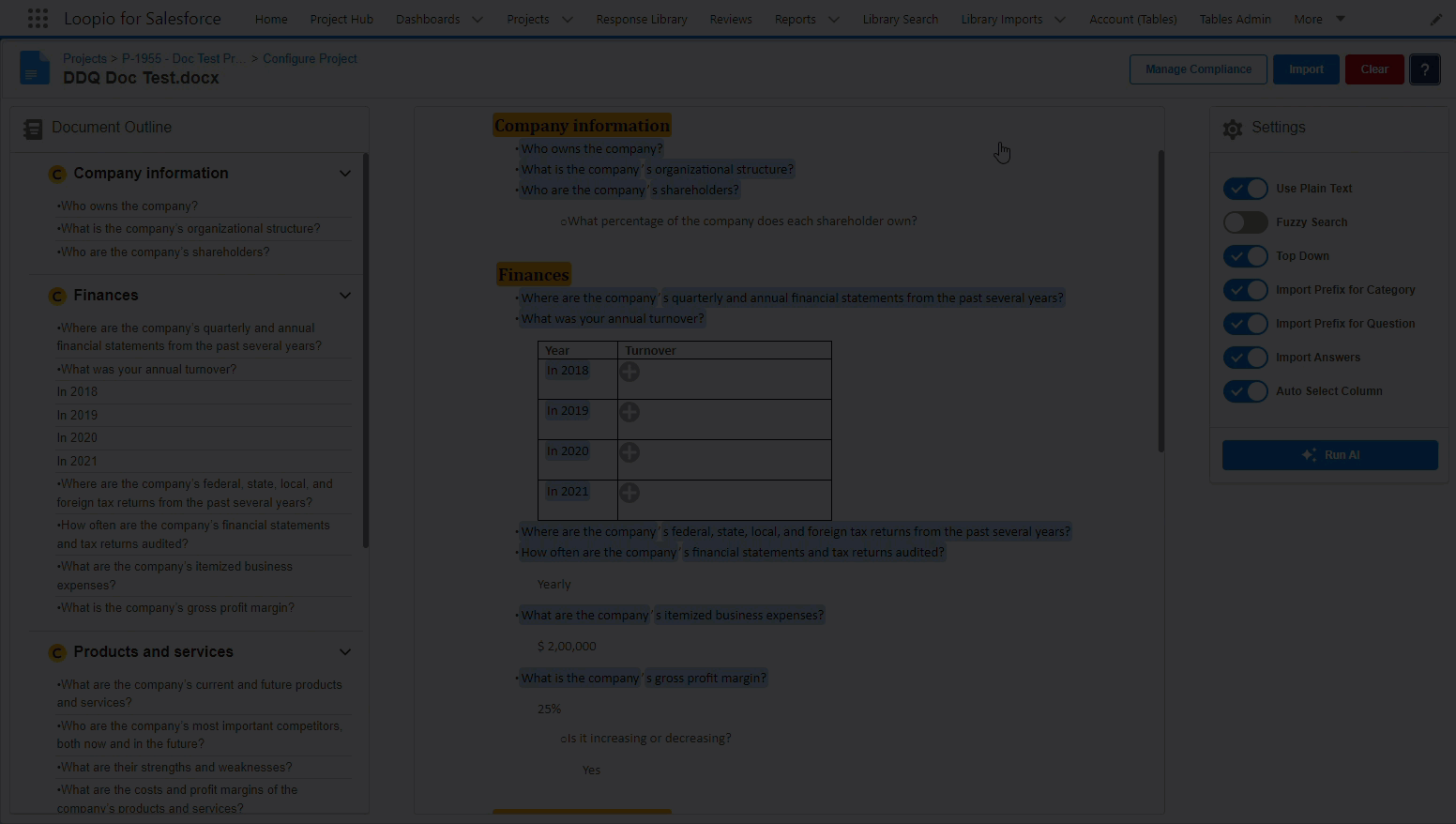Toggle Import Prefix for Category

pyautogui.click(x=1246, y=290)
